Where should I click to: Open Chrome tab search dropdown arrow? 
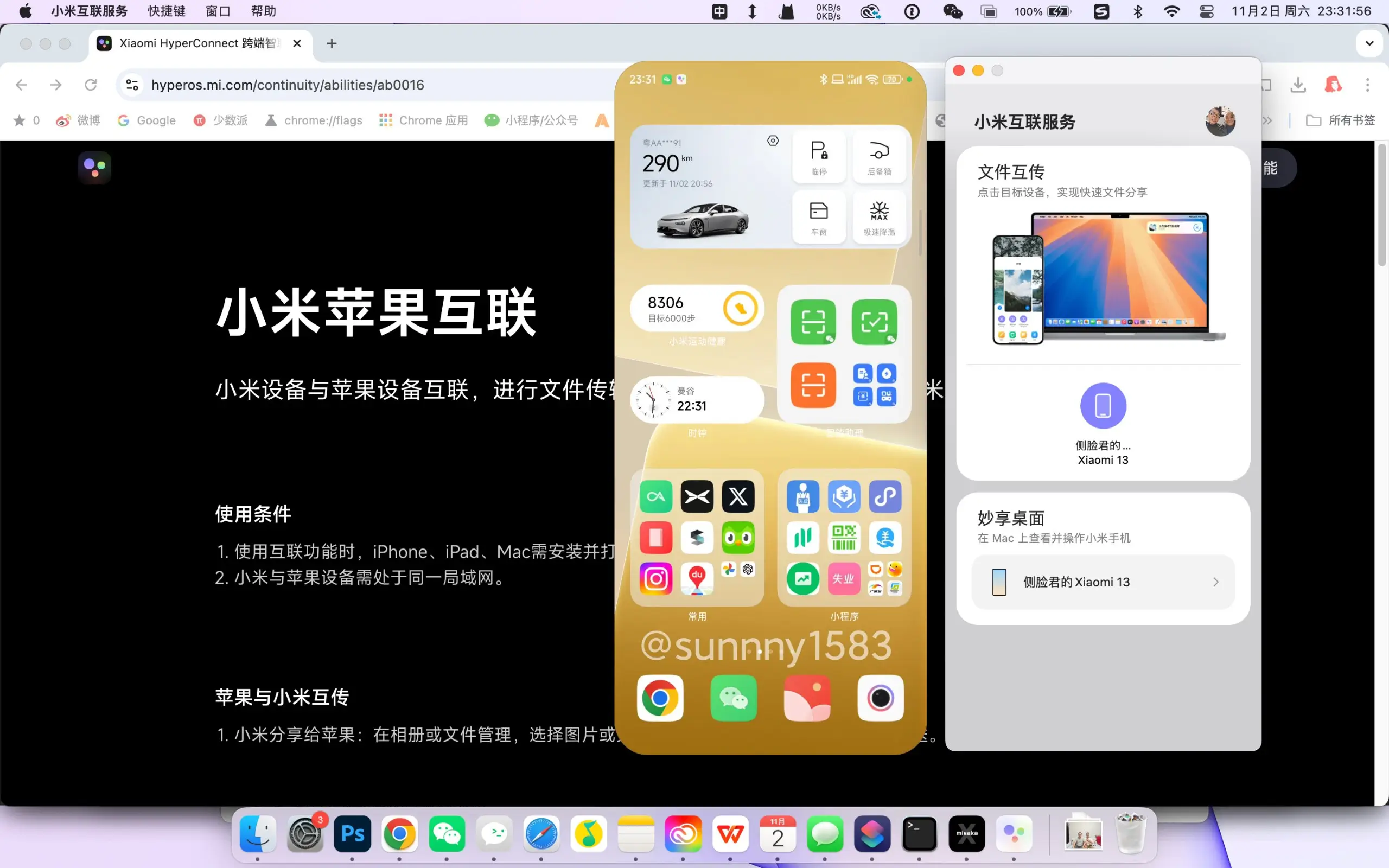[1369, 43]
